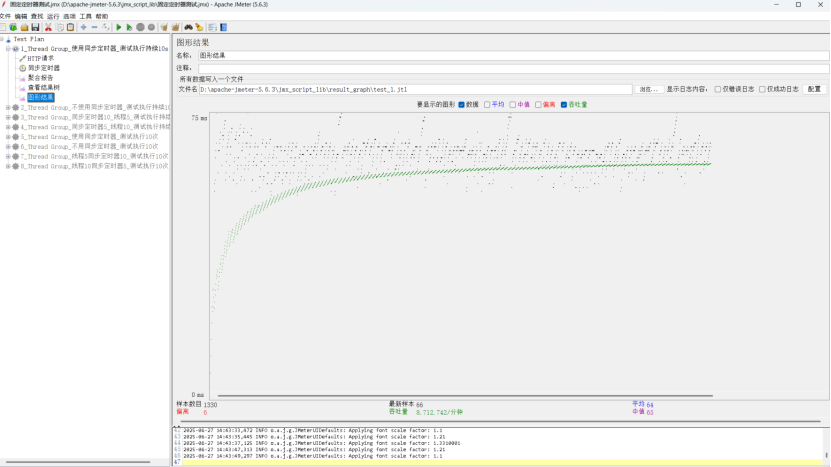Screen dimensions: 831x467
Task: Click the Clear All broom icon
Action: pyautogui.click(x=175, y=27)
